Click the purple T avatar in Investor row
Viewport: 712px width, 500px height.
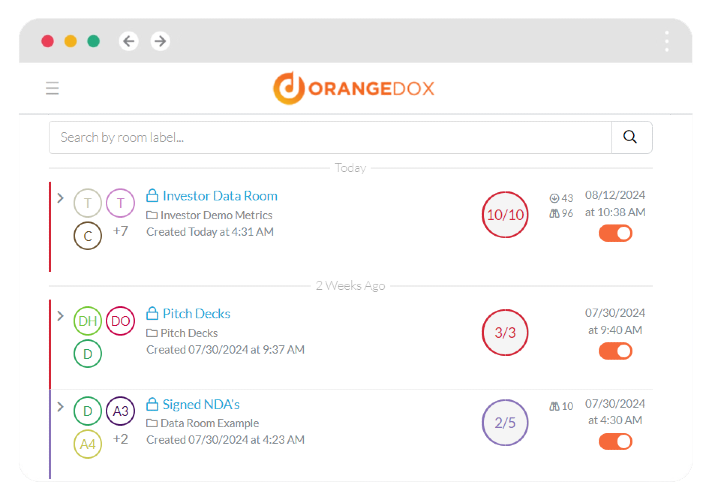pos(120,203)
